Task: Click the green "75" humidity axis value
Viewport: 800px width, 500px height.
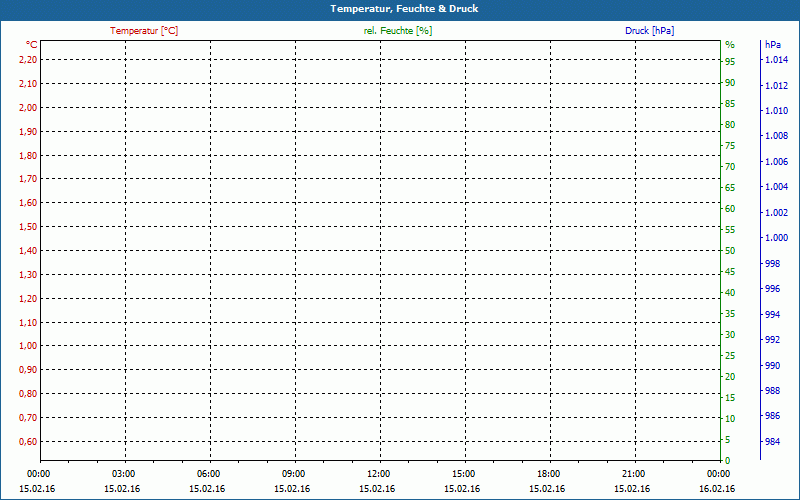Action: 730,146
